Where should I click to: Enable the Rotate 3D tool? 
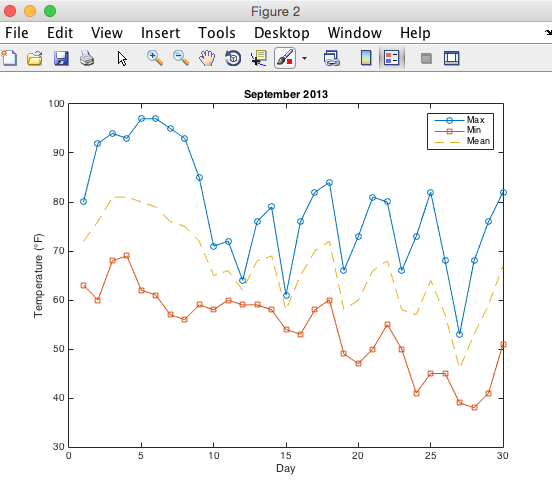click(x=233, y=58)
